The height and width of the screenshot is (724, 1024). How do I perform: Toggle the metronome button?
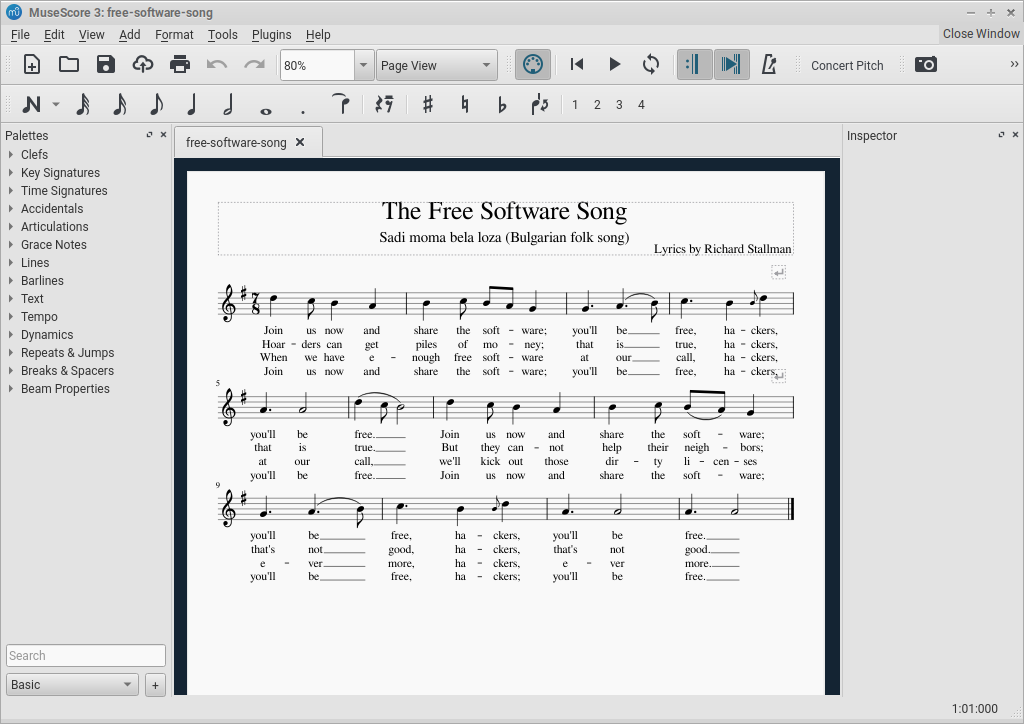click(x=769, y=65)
